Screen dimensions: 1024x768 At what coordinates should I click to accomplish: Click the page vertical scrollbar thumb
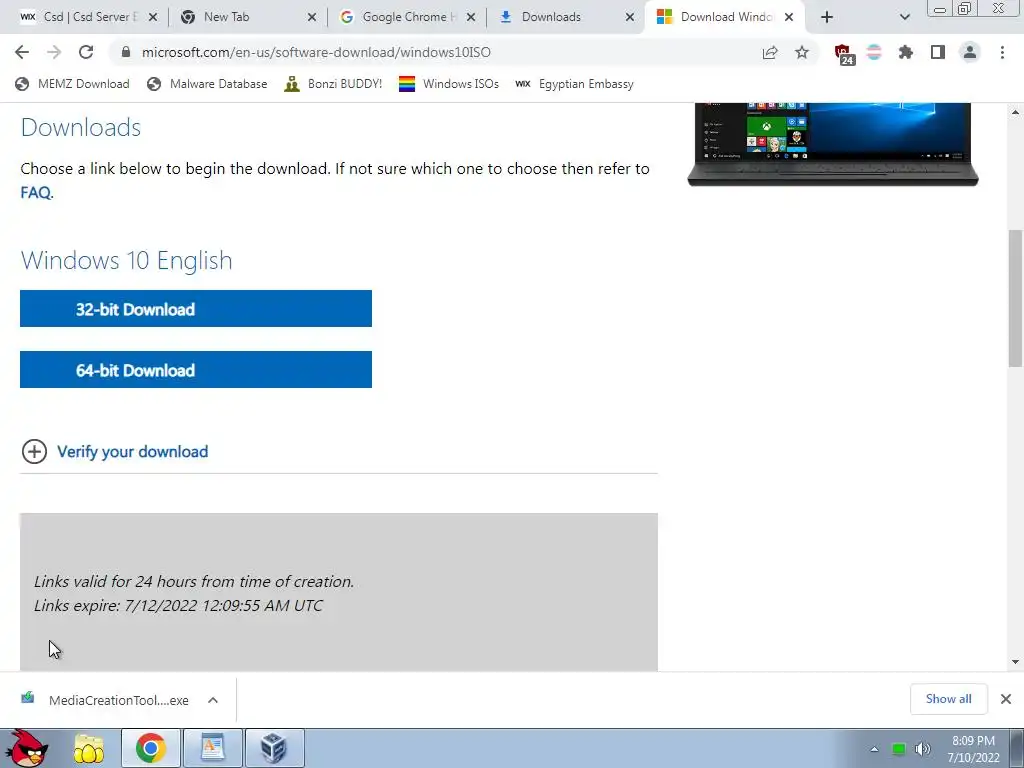(x=1015, y=298)
